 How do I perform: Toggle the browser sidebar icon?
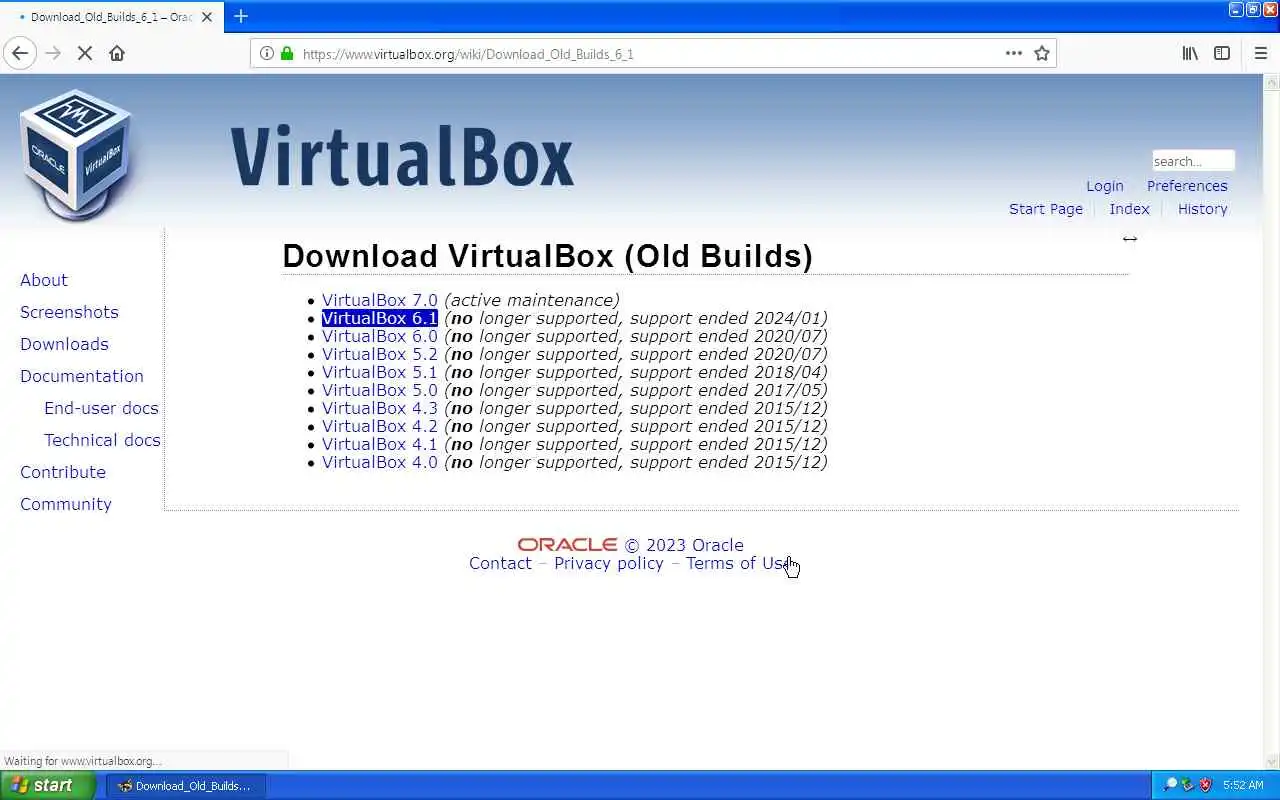[x=1222, y=53]
